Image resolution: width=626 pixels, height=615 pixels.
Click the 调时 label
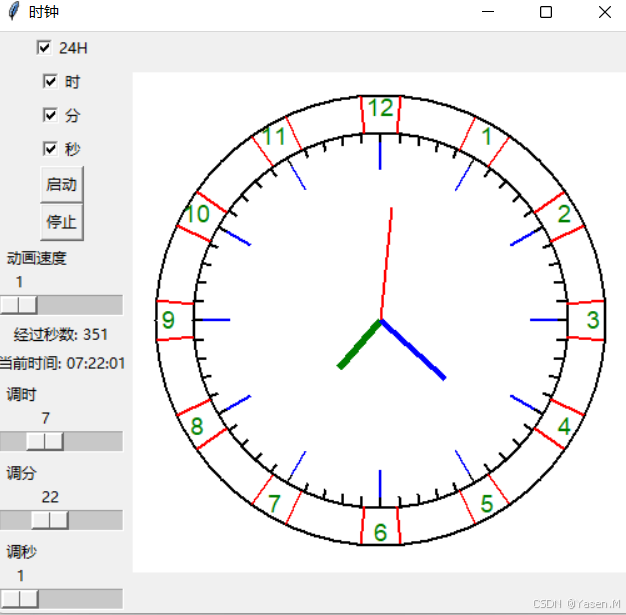(x=22, y=394)
